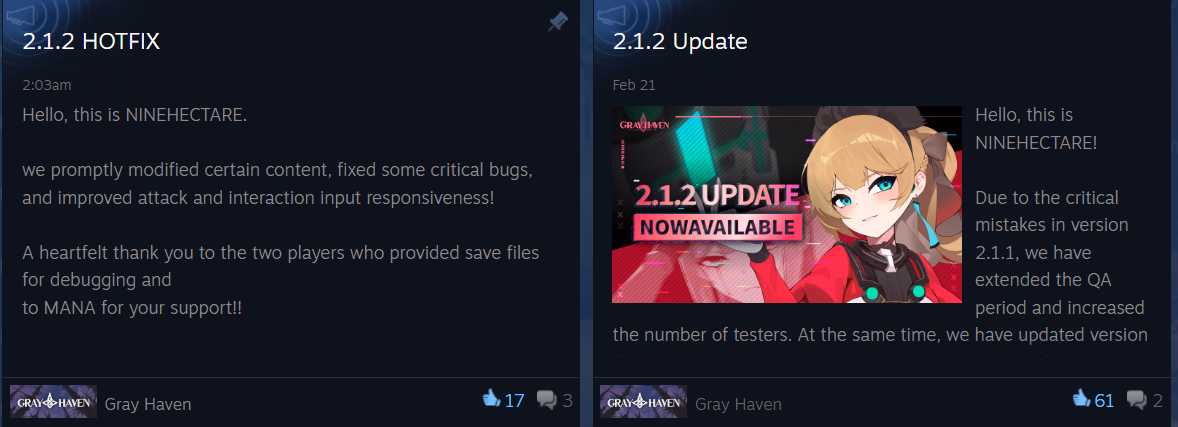The width and height of the screenshot is (1178, 427).
Task: Click the 61 likes count on Update
Action: pos(1104,401)
